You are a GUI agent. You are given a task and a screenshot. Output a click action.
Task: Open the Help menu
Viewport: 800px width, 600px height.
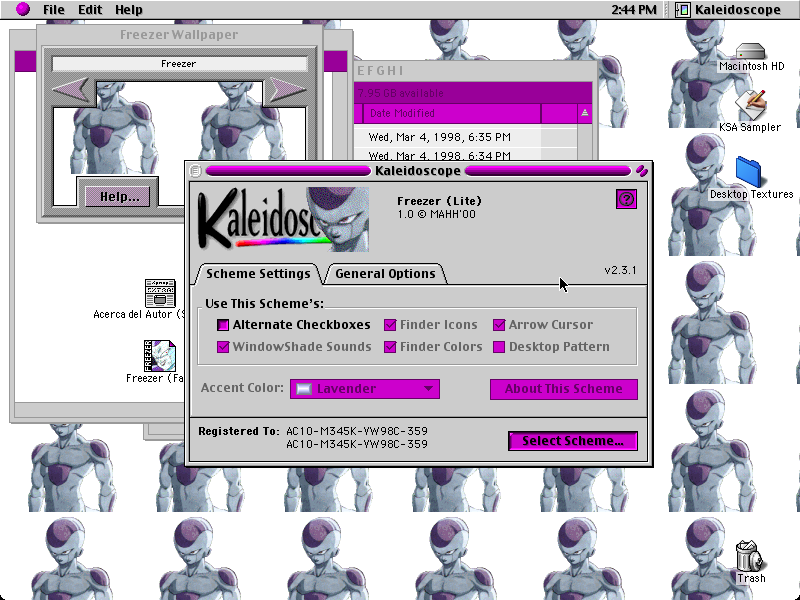[x=129, y=10]
